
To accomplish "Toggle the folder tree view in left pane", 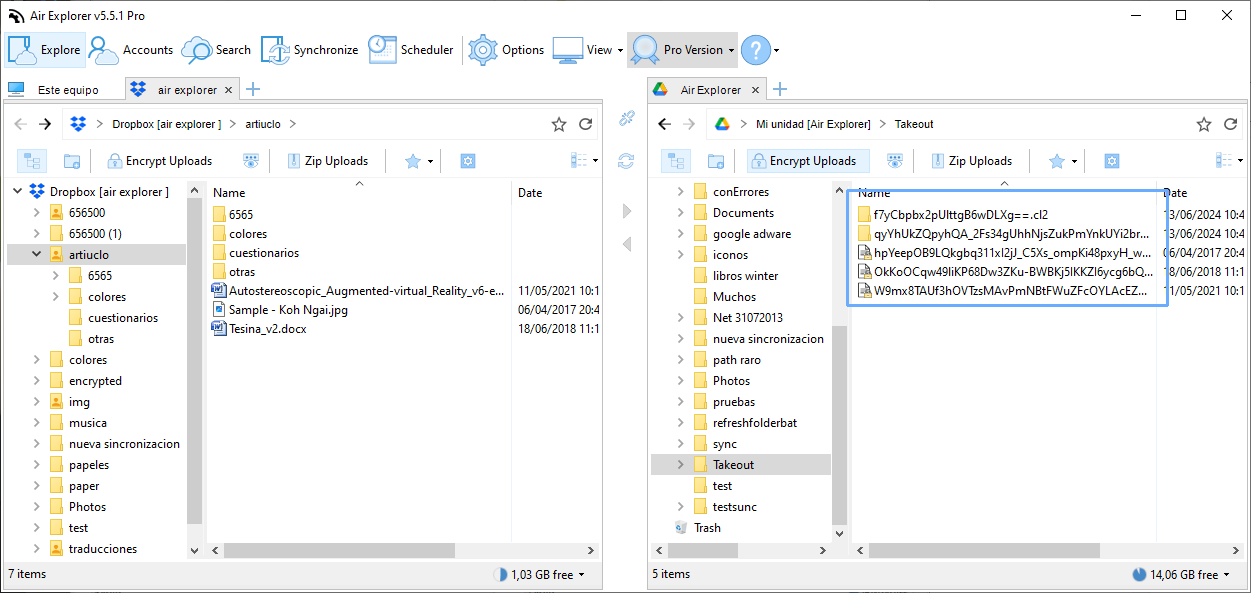I will click(x=31, y=160).
